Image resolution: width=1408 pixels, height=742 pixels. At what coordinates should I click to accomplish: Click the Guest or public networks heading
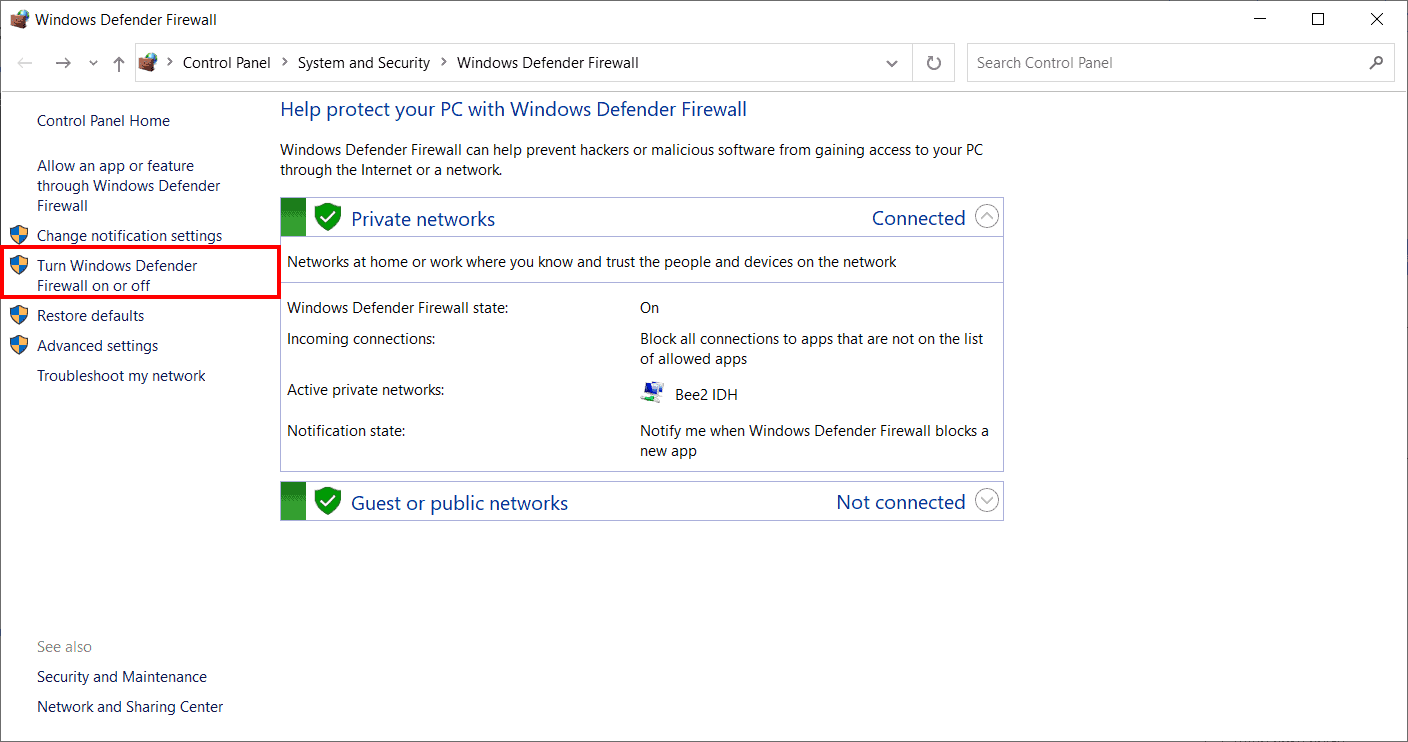tap(459, 503)
